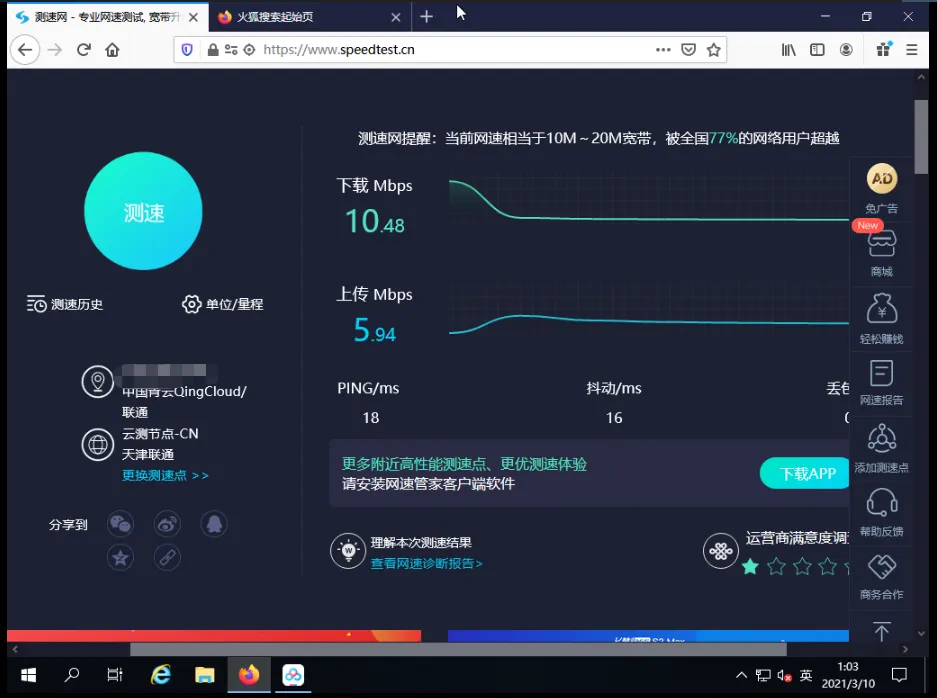Start test with the 测速 button
Screen dimensions: 937x698
click(x=143, y=211)
